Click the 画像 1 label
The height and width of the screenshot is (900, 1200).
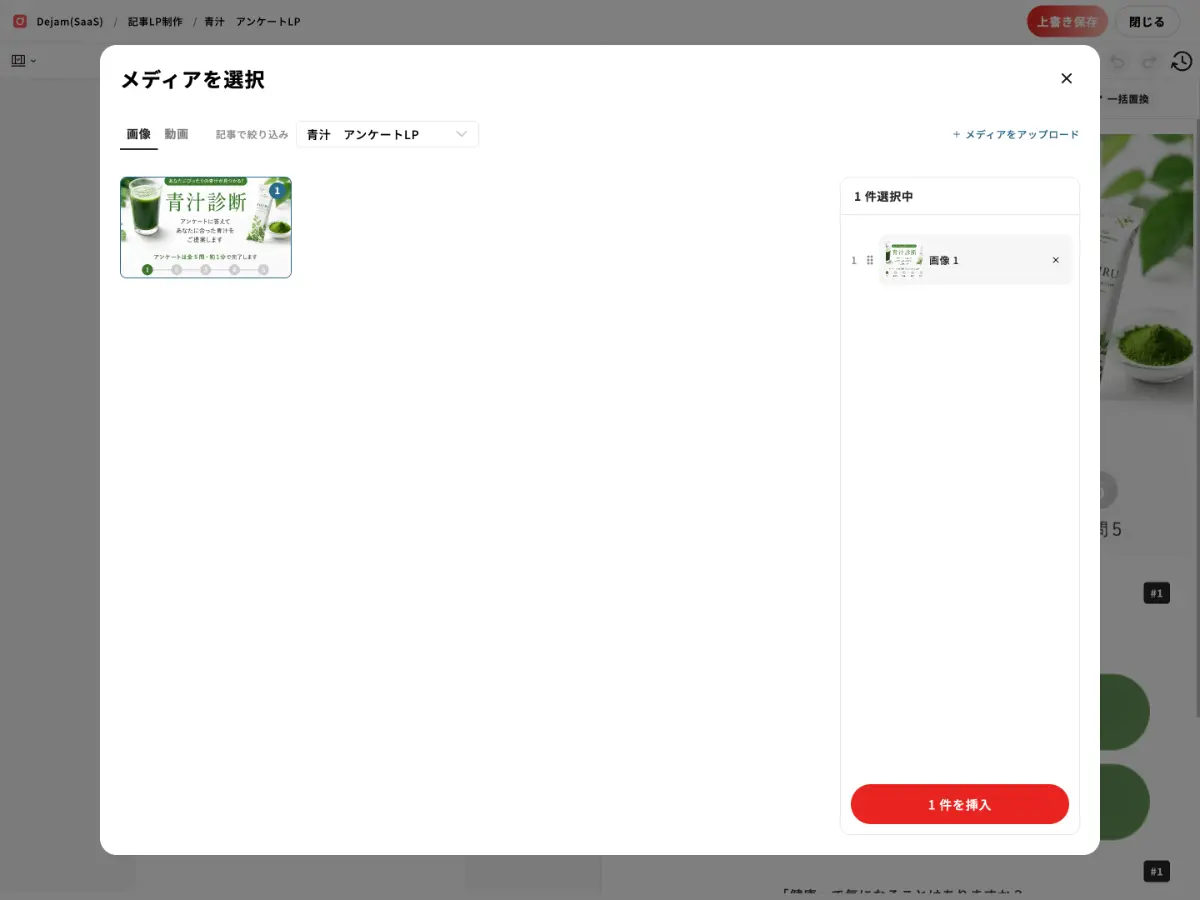click(944, 260)
